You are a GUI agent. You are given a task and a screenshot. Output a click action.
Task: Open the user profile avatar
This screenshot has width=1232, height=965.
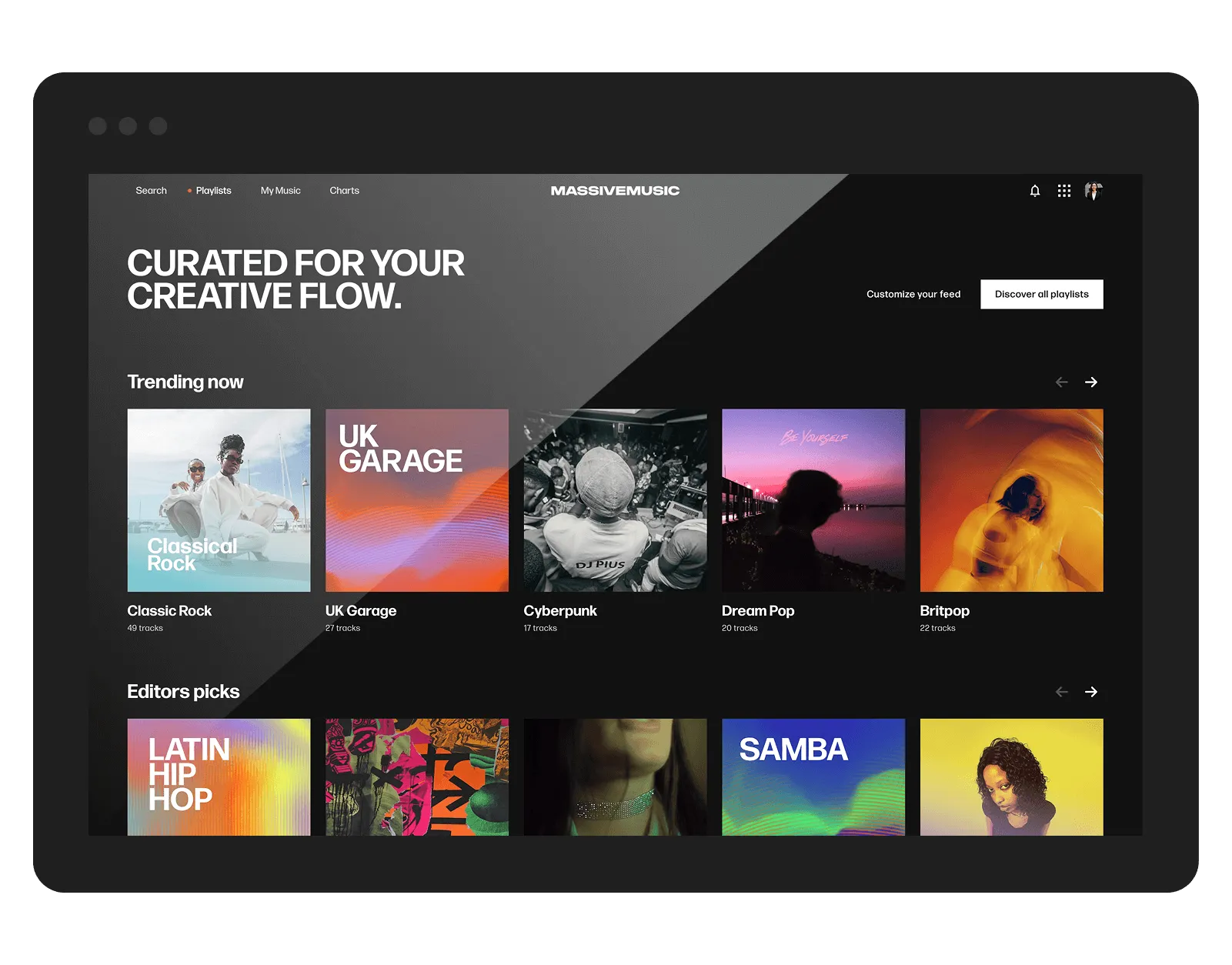[x=1093, y=191]
